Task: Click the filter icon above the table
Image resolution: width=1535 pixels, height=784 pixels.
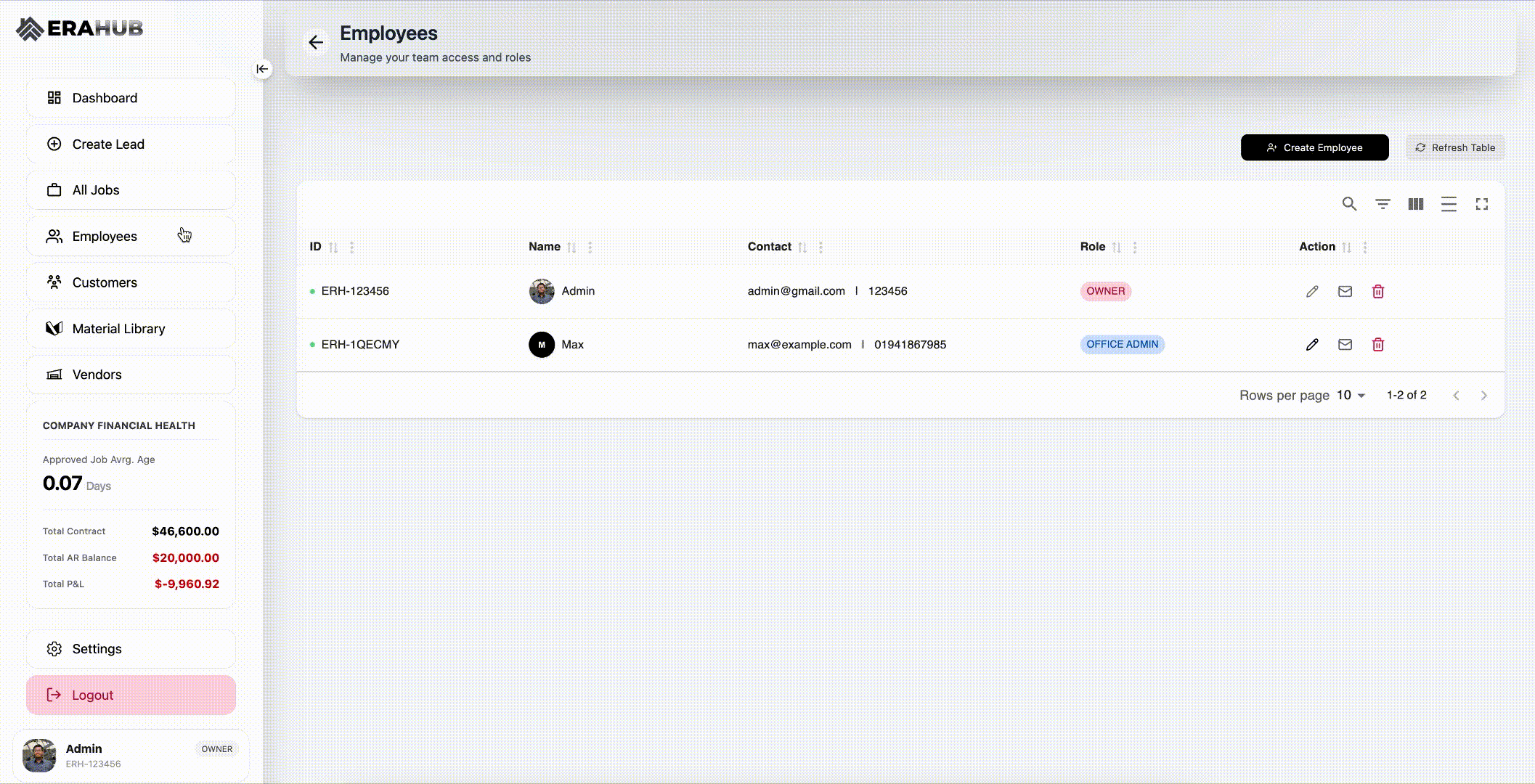Action: 1383,204
